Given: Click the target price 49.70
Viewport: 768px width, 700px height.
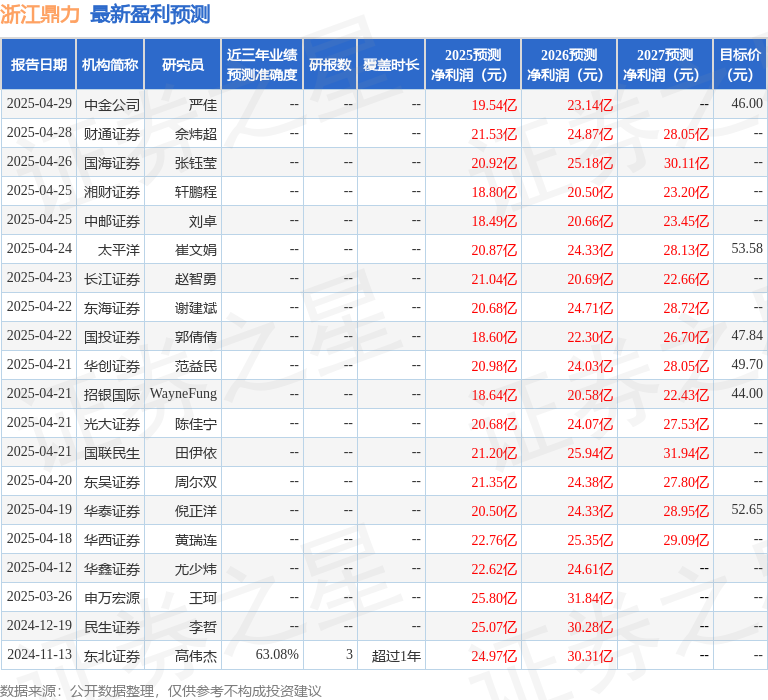Looking at the screenshot, I should [x=747, y=364].
